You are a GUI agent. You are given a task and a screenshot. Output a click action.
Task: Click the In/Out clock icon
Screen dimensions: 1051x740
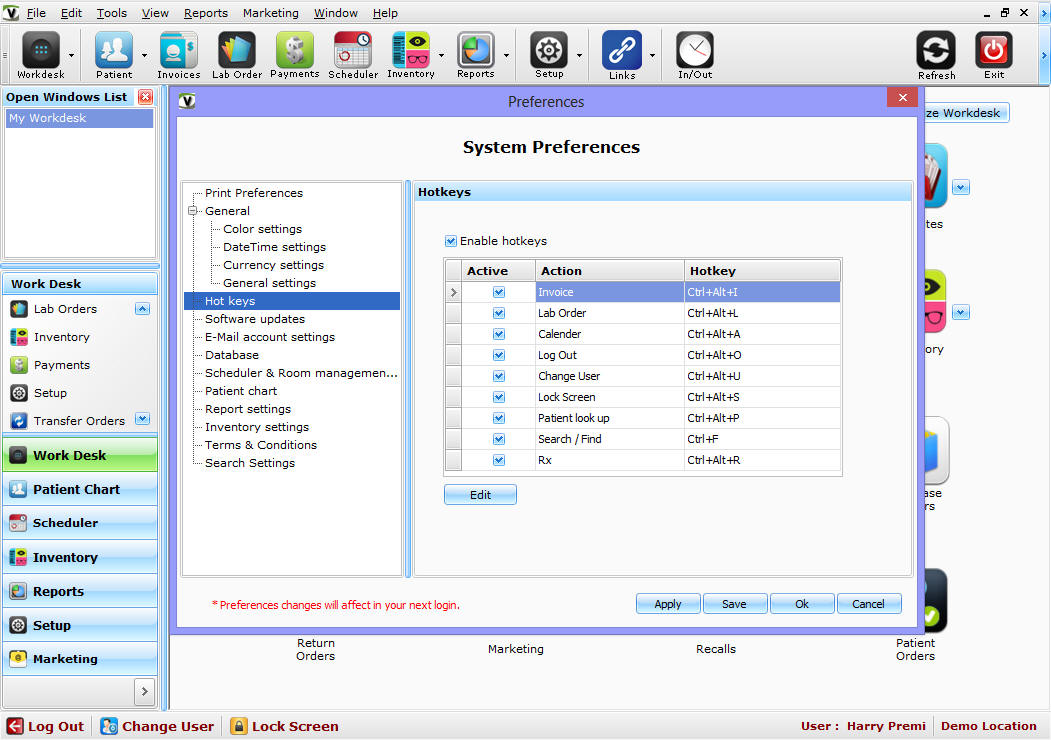694,50
